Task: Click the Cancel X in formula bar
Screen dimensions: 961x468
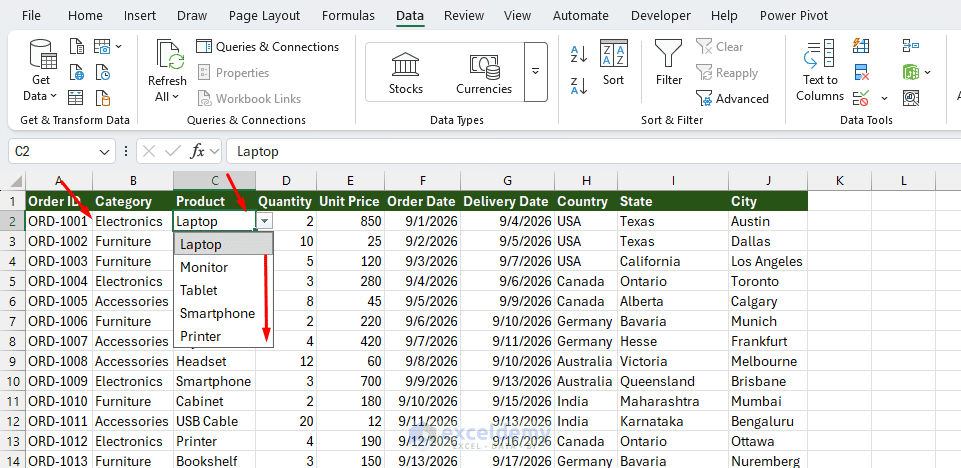Action: coord(149,151)
